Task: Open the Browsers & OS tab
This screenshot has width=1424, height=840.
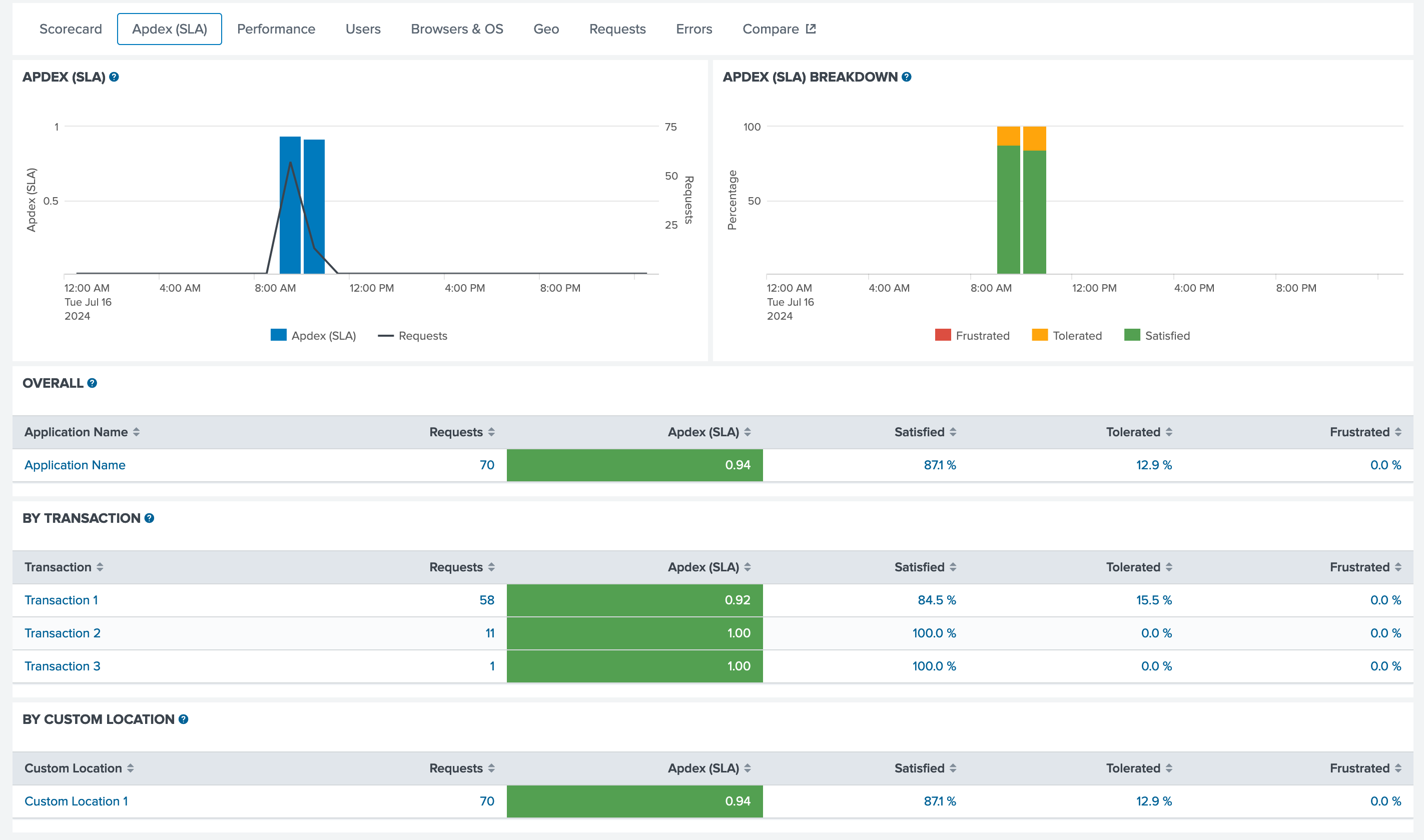Action: pyautogui.click(x=457, y=29)
